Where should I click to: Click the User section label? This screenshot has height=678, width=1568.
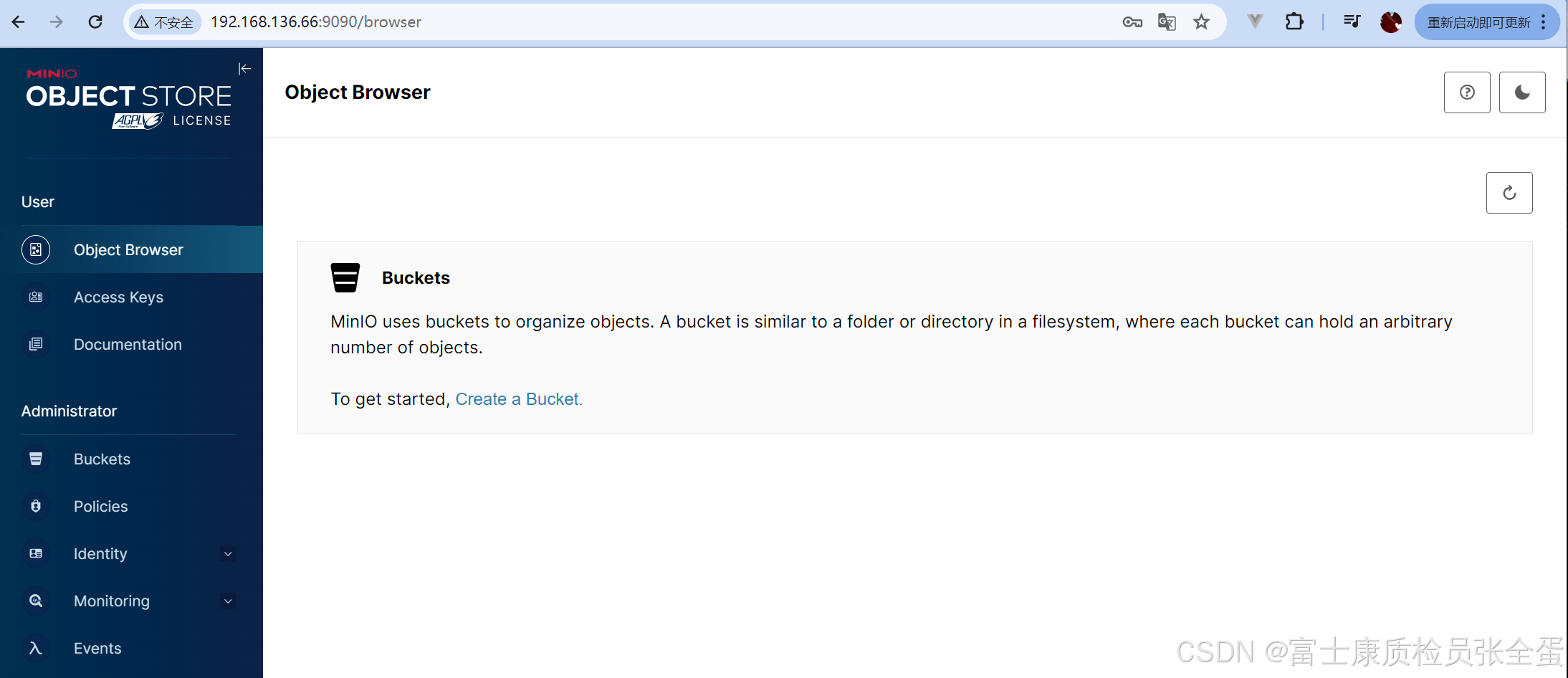(38, 202)
